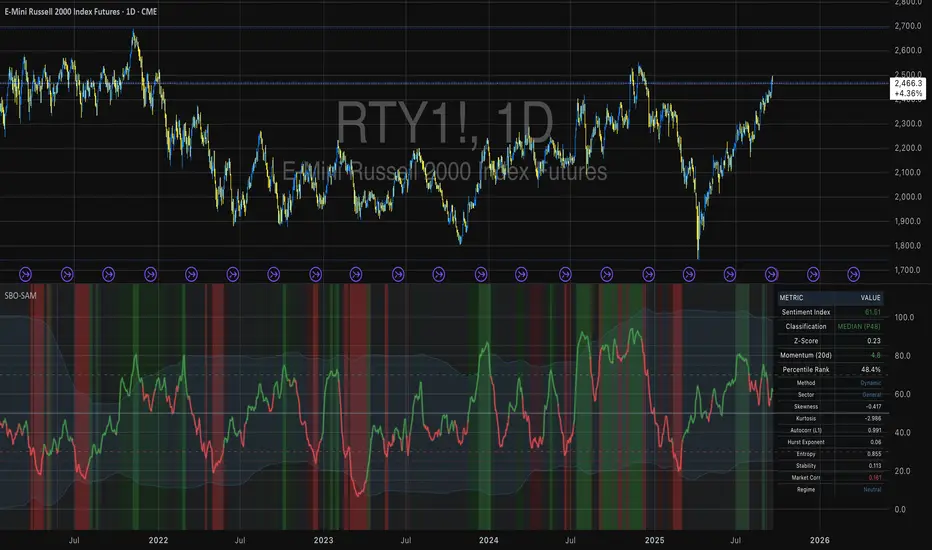This screenshot has width=932, height=550.
Task: Open the September 2022 contract rollover marker
Action: click(x=273, y=274)
